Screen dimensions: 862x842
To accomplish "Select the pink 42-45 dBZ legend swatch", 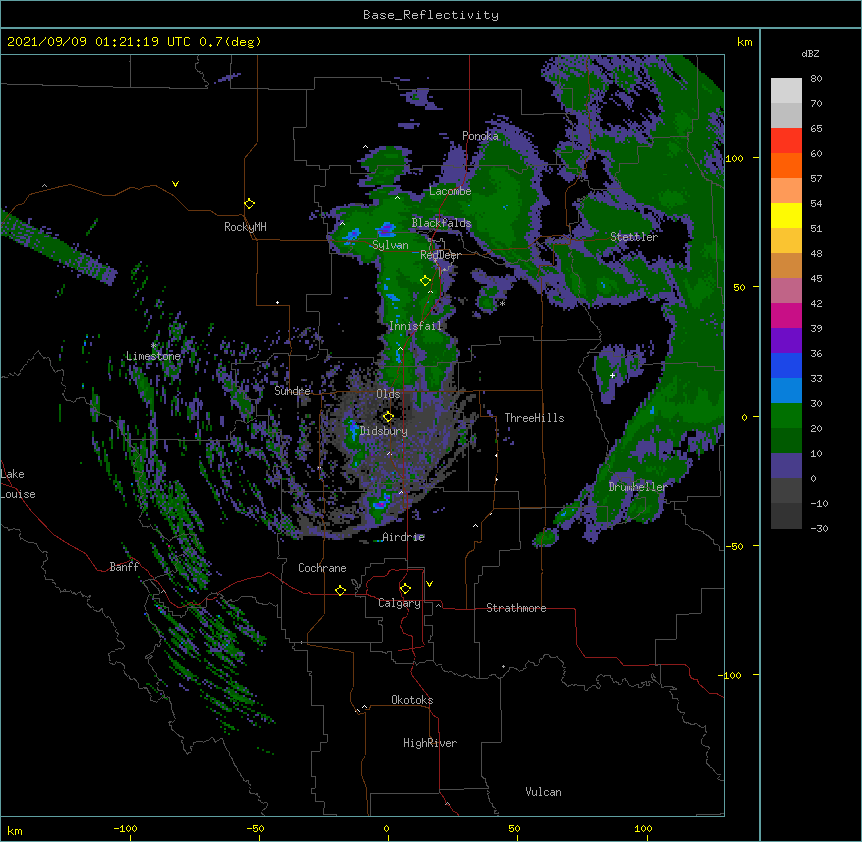I will coord(786,291).
